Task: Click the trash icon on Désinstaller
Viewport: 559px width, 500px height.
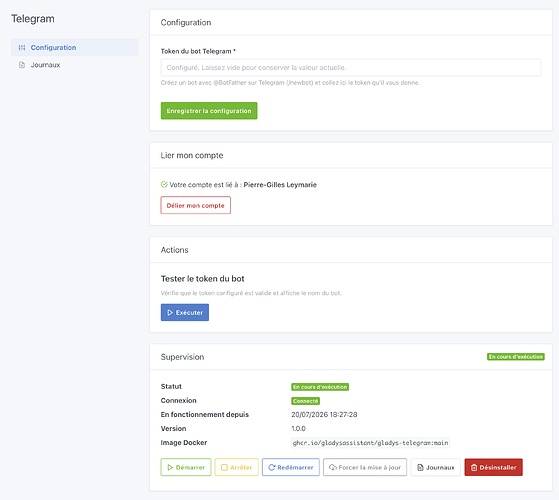Action: [474, 468]
